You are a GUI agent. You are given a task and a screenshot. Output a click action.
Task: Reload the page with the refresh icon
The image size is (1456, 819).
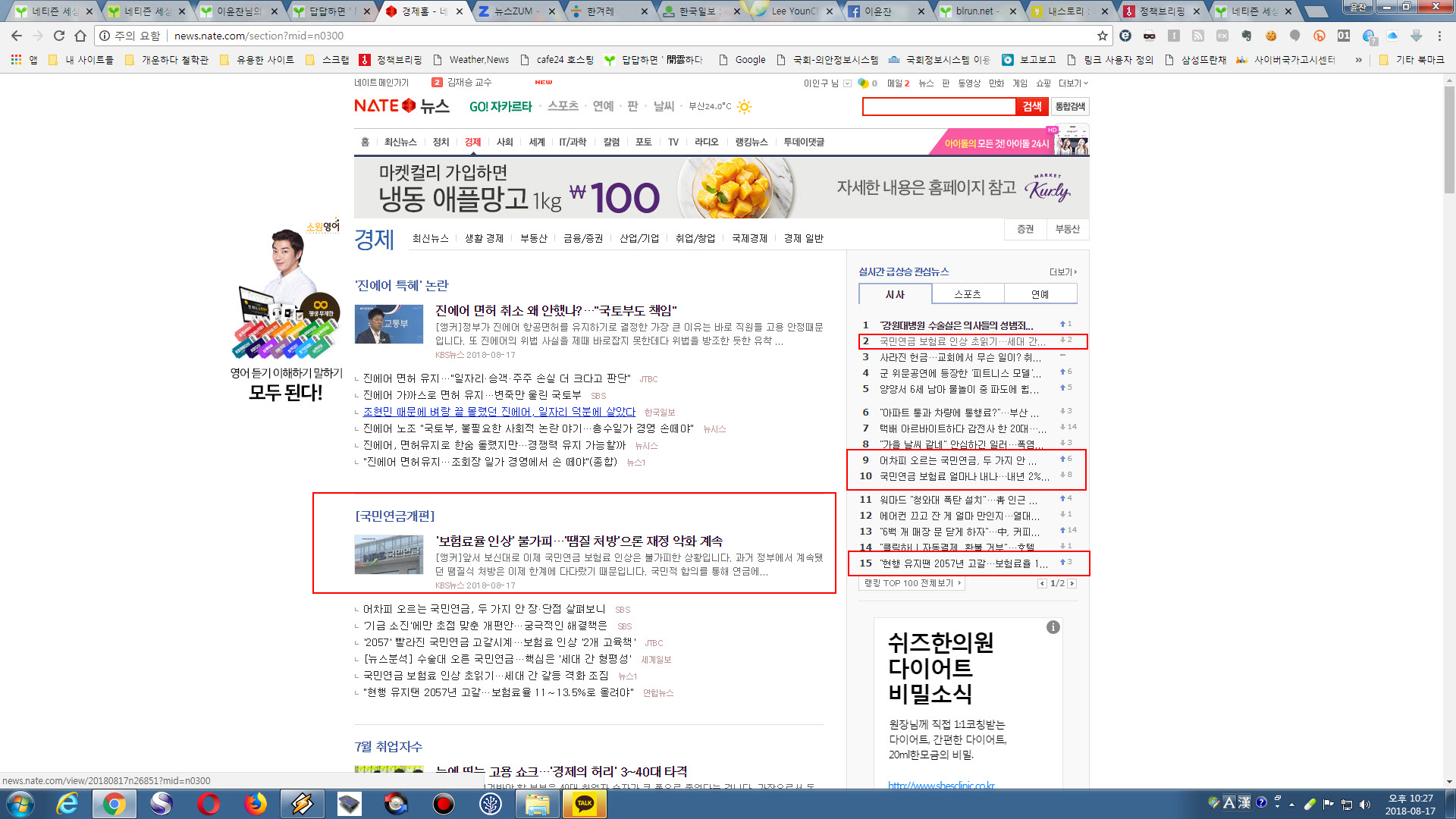point(59,36)
